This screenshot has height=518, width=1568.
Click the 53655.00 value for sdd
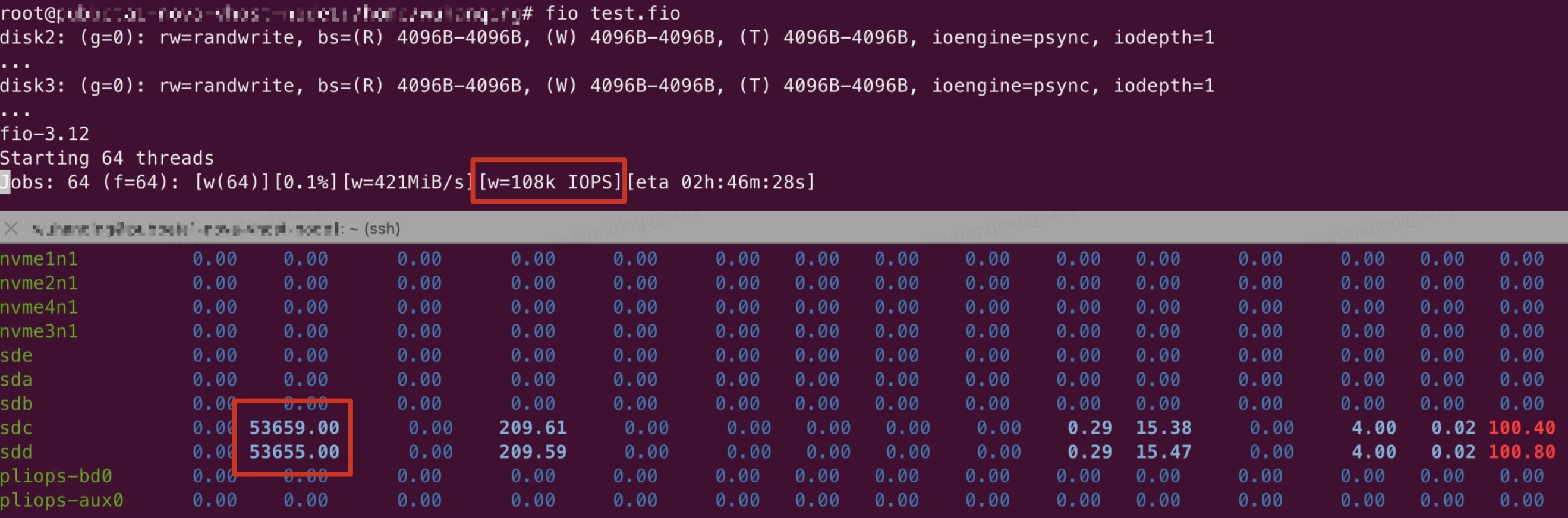click(x=294, y=452)
